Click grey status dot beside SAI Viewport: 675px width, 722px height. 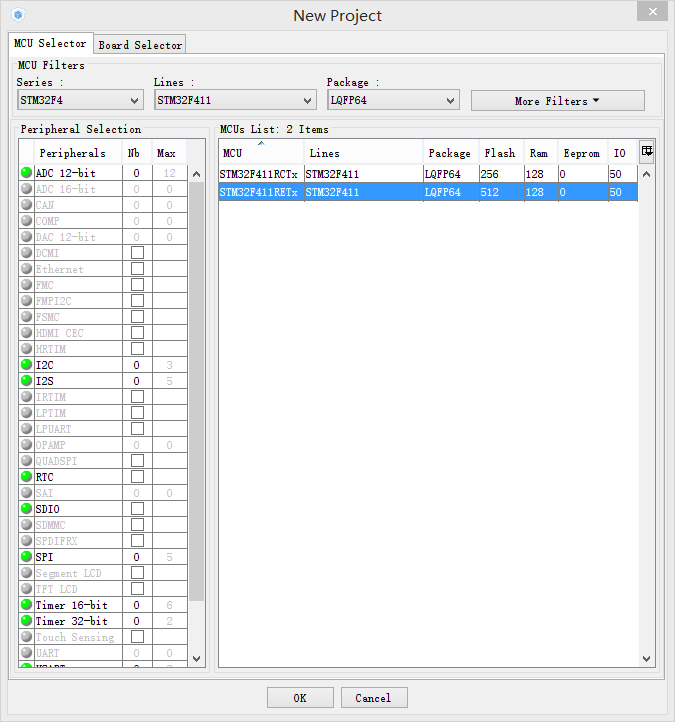(26, 493)
